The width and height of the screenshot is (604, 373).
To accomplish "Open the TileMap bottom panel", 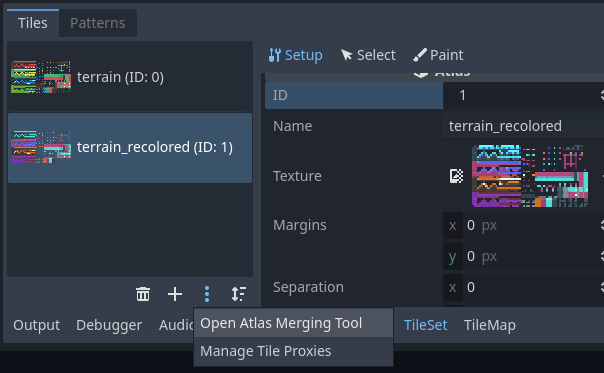I will pos(490,325).
